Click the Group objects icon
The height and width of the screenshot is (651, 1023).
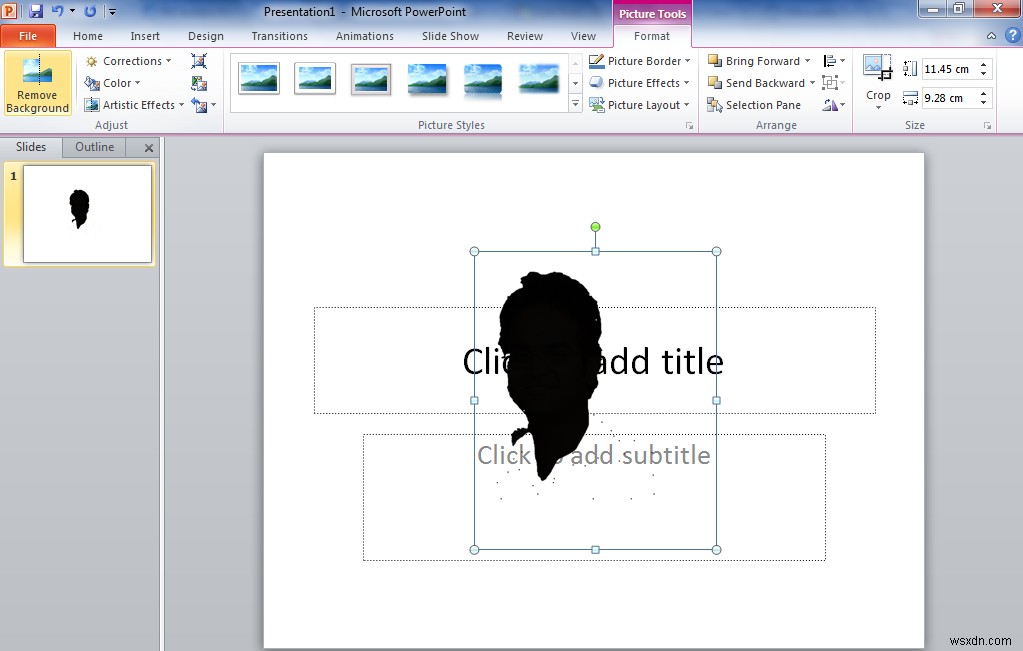(827, 83)
